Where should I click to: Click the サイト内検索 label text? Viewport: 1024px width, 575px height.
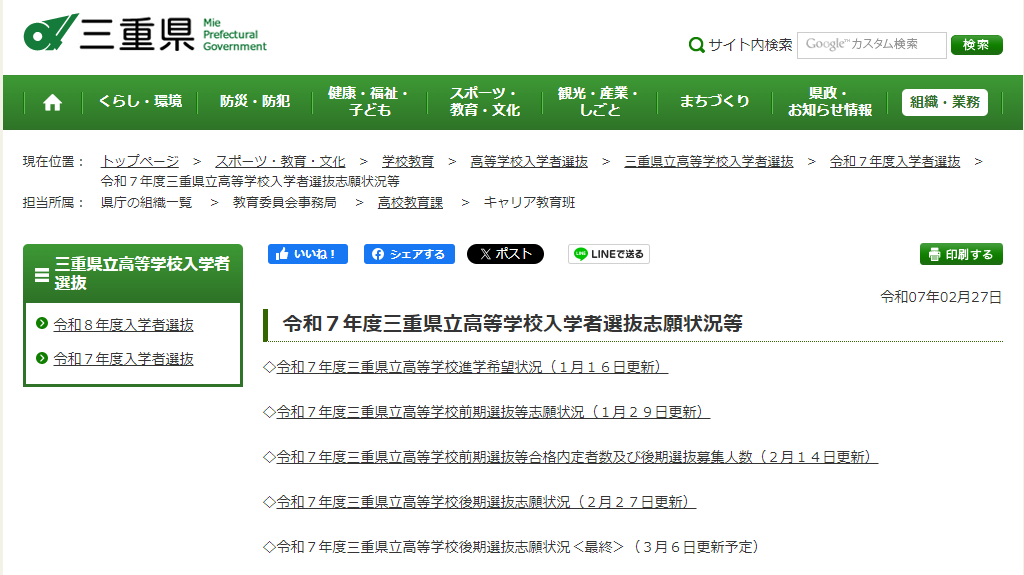click(750, 44)
